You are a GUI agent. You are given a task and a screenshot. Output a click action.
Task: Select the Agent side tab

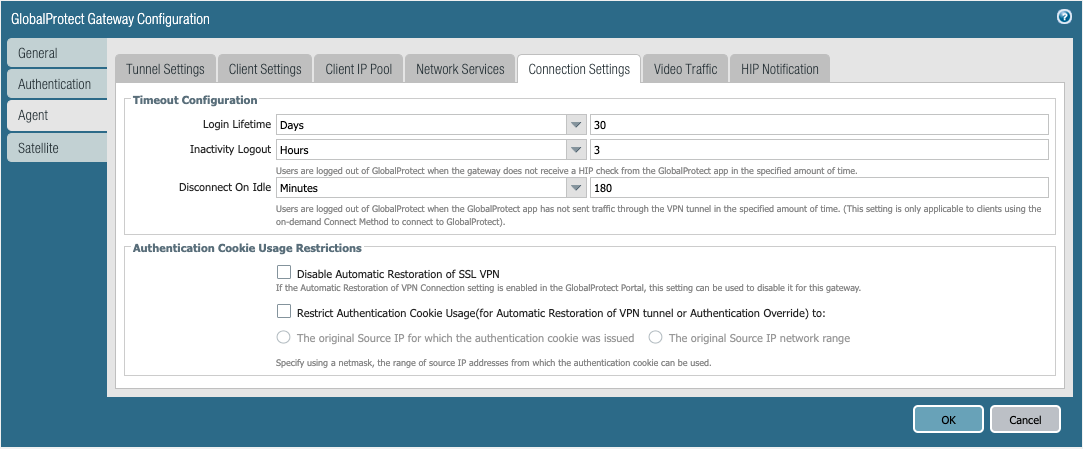[57, 115]
